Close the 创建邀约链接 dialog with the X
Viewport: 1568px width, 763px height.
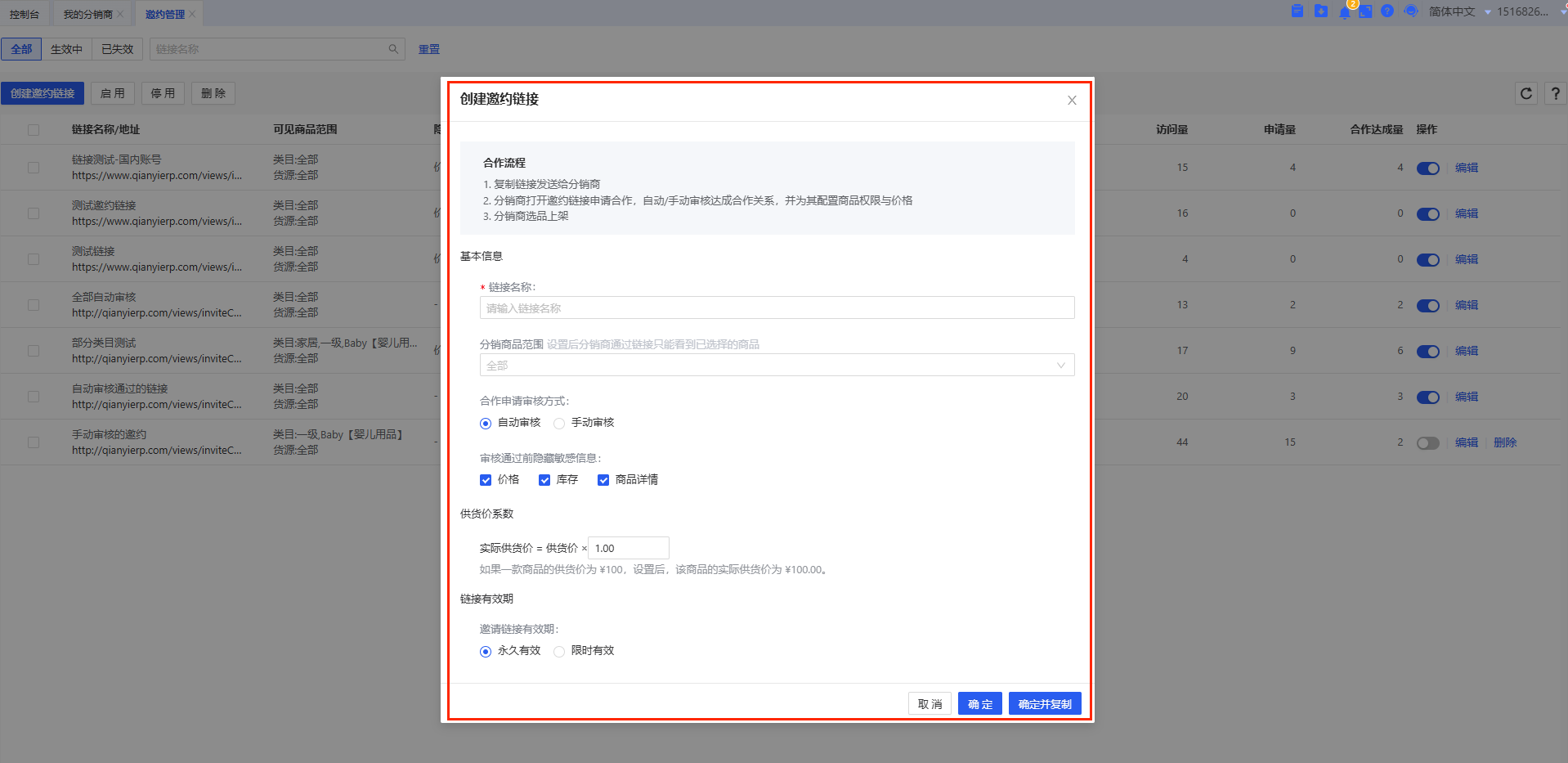pos(1072,100)
